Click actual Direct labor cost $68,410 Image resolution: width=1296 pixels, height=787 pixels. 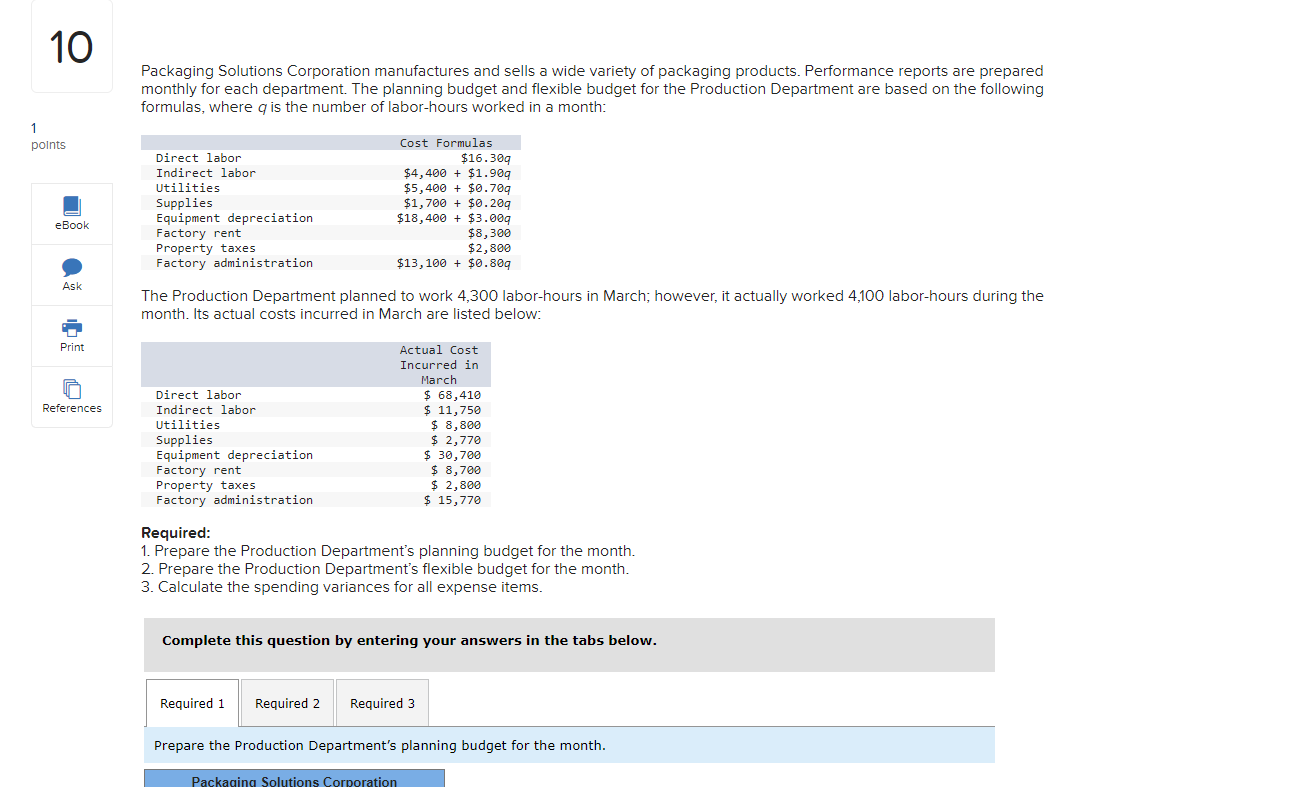coord(452,395)
